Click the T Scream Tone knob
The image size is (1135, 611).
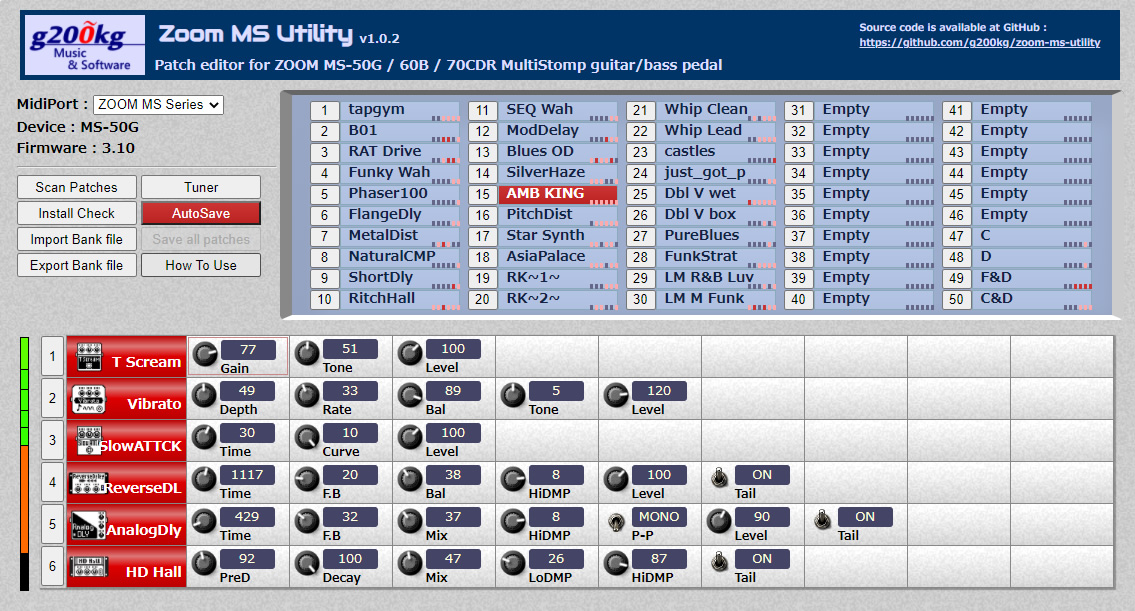tap(307, 353)
